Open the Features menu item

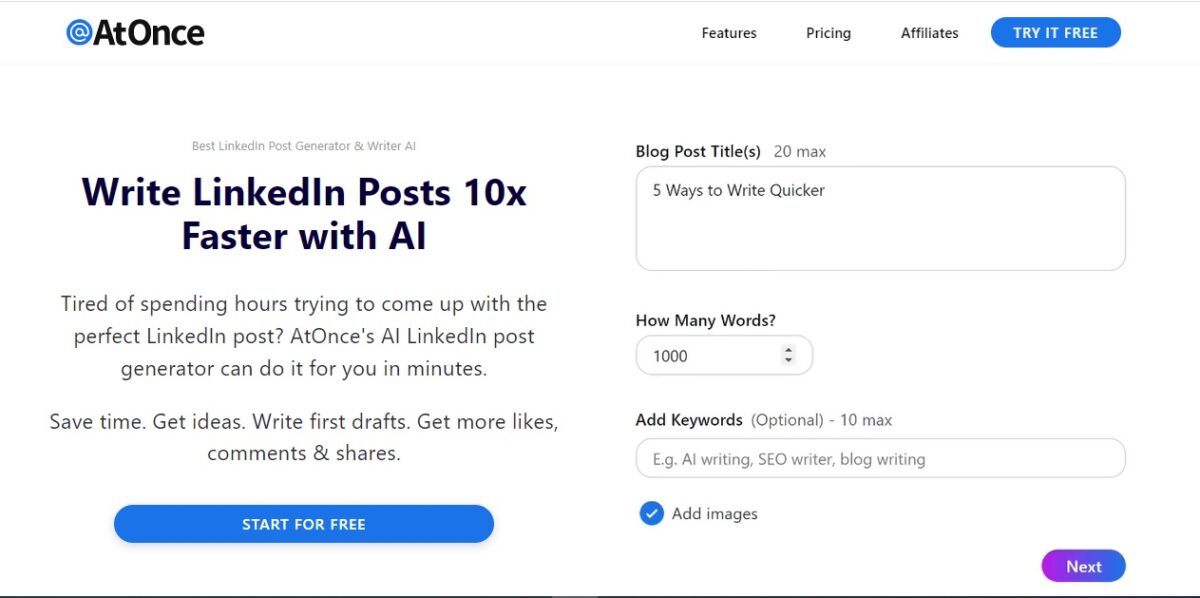[x=729, y=33]
